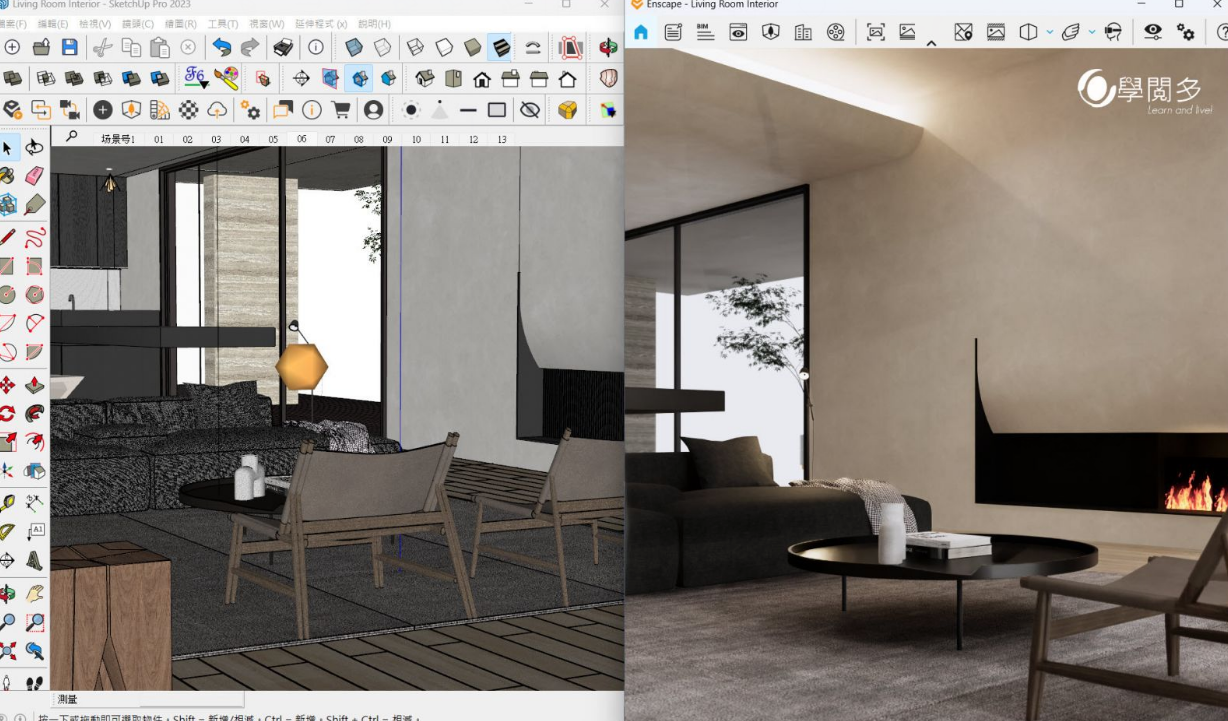Select the Front view house icon
Screen dimensions: 1228x721
(482, 78)
